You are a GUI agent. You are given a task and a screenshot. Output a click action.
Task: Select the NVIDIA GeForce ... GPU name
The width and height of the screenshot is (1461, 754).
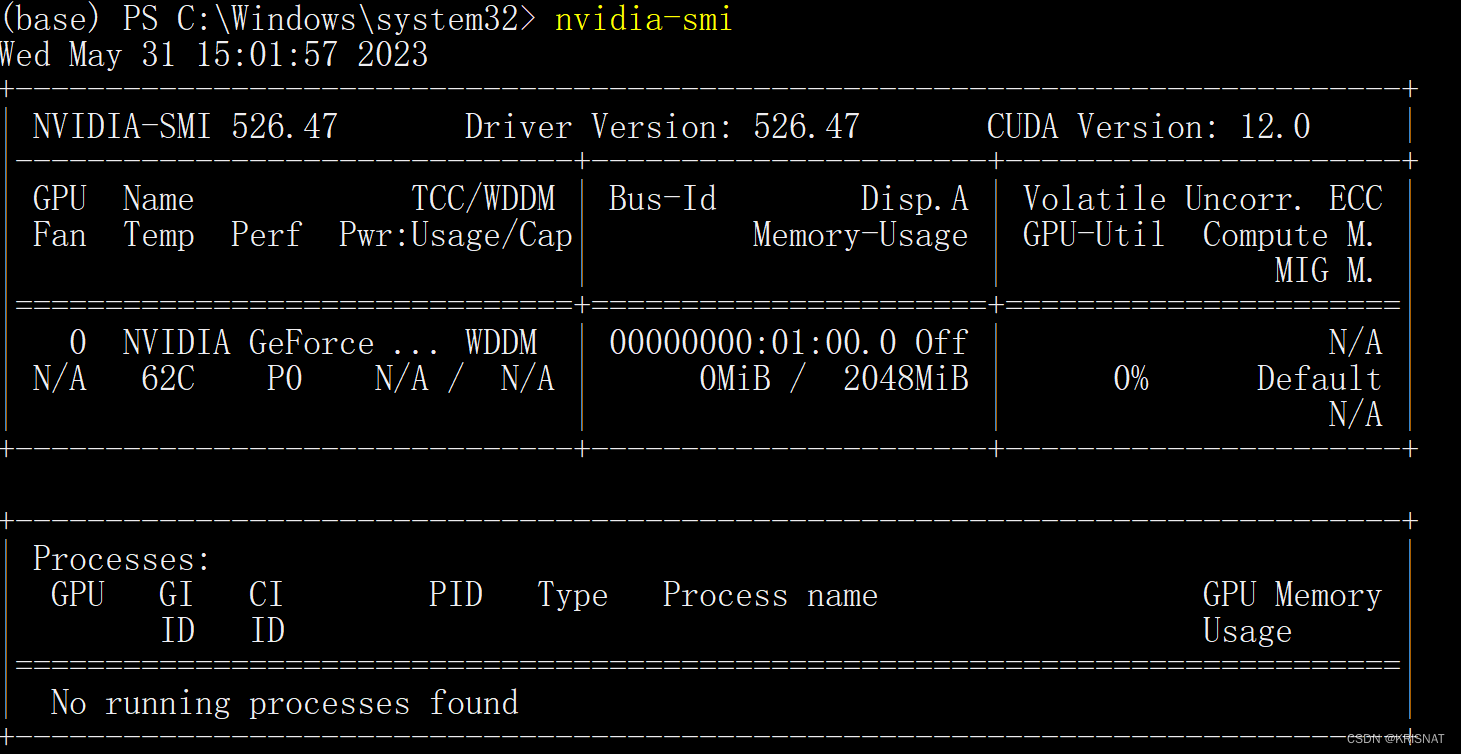280,343
